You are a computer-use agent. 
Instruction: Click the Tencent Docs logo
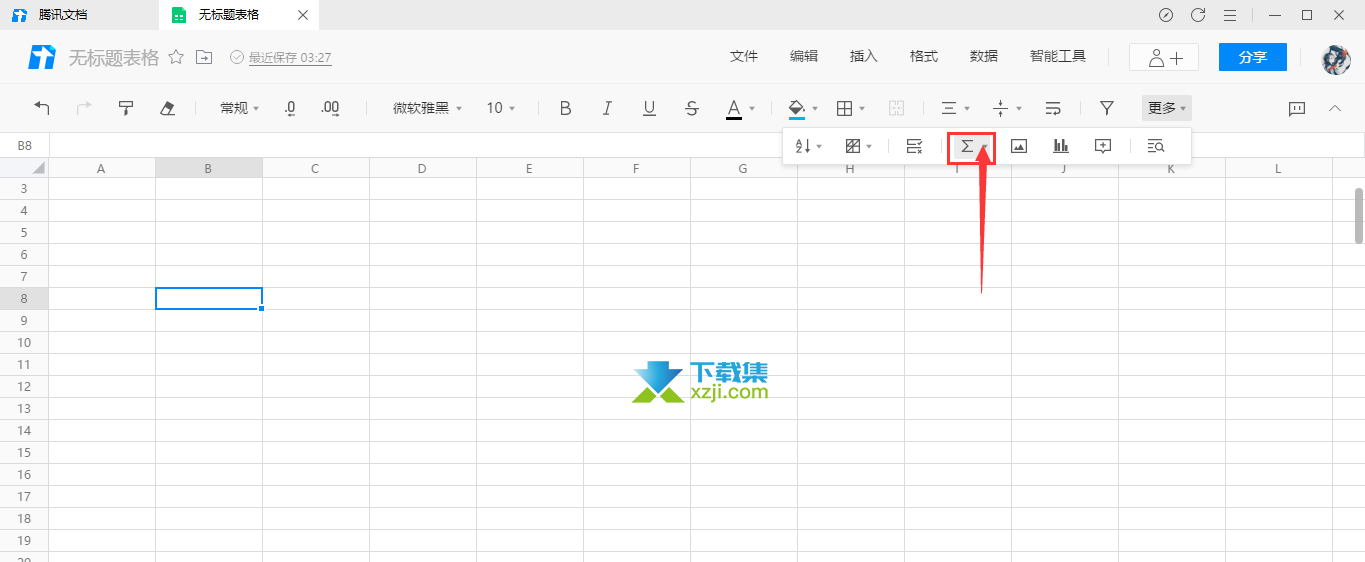(42, 57)
